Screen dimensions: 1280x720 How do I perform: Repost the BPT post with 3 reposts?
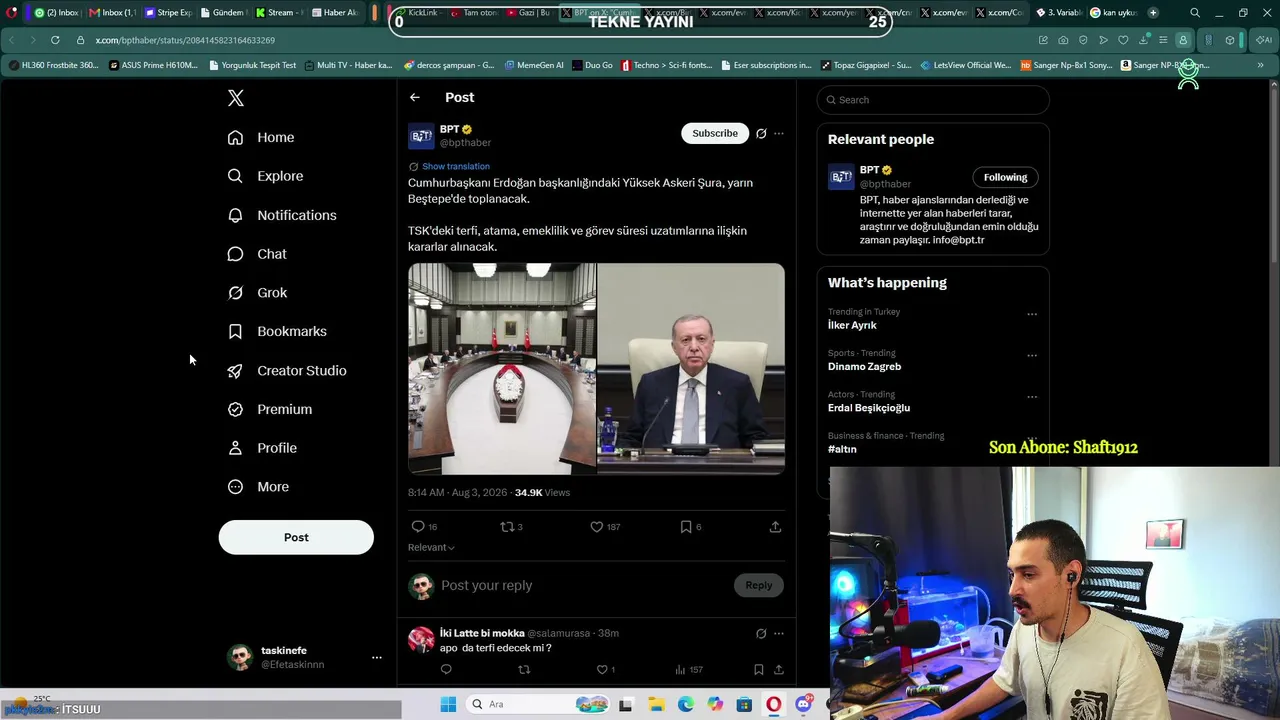pos(512,527)
